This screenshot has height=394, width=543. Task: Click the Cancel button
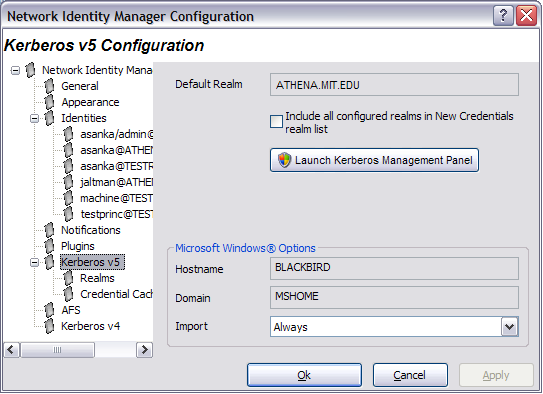(x=410, y=375)
